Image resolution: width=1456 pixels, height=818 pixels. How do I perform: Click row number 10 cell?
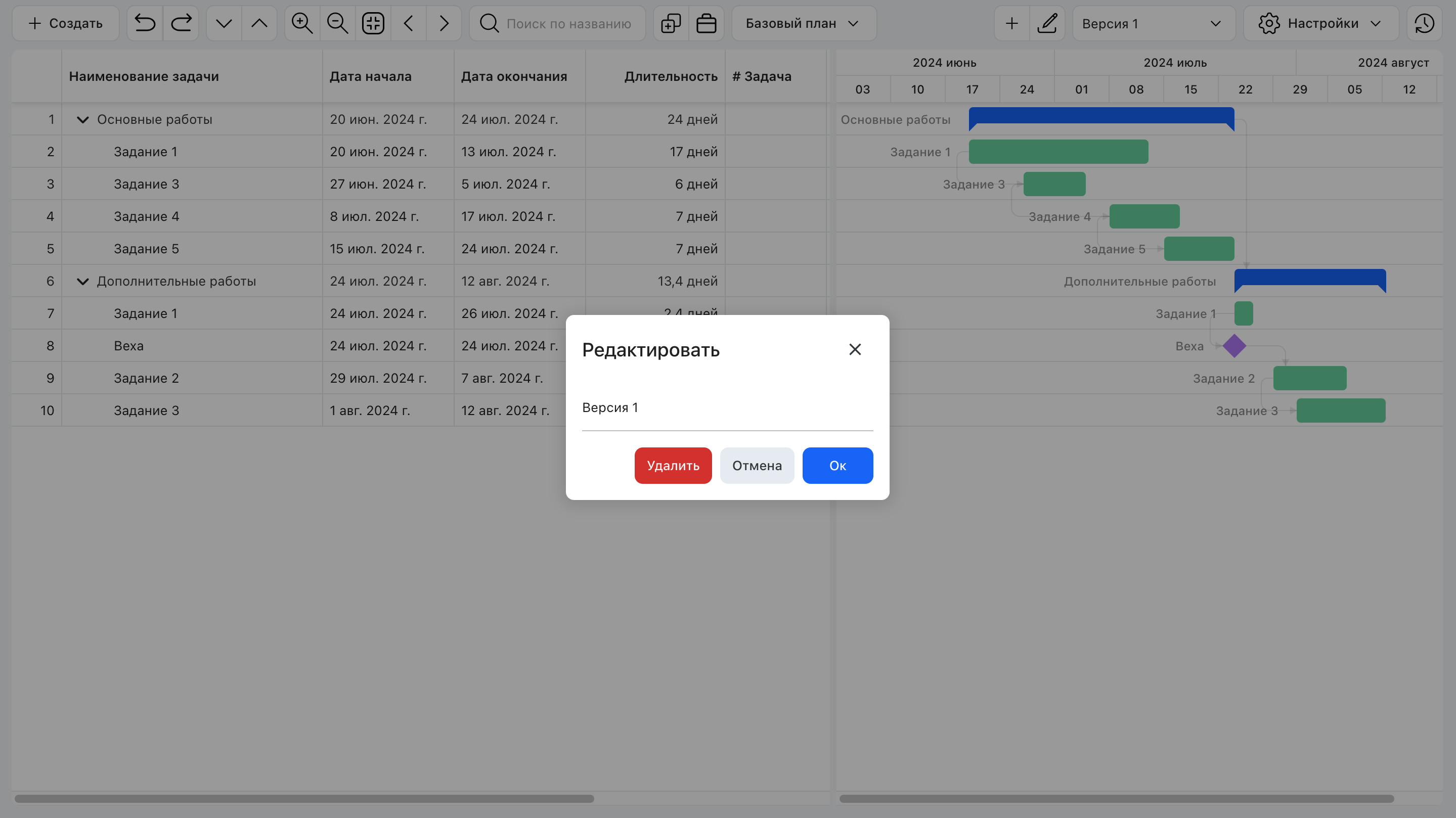pyautogui.click(x=37, y=411)
